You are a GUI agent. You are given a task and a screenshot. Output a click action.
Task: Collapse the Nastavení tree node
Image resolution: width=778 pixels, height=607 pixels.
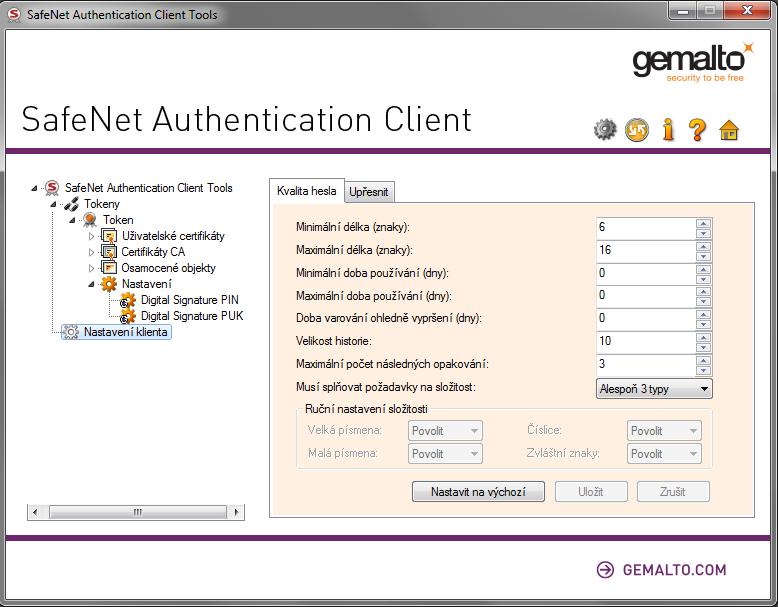[x=91, y=284]
